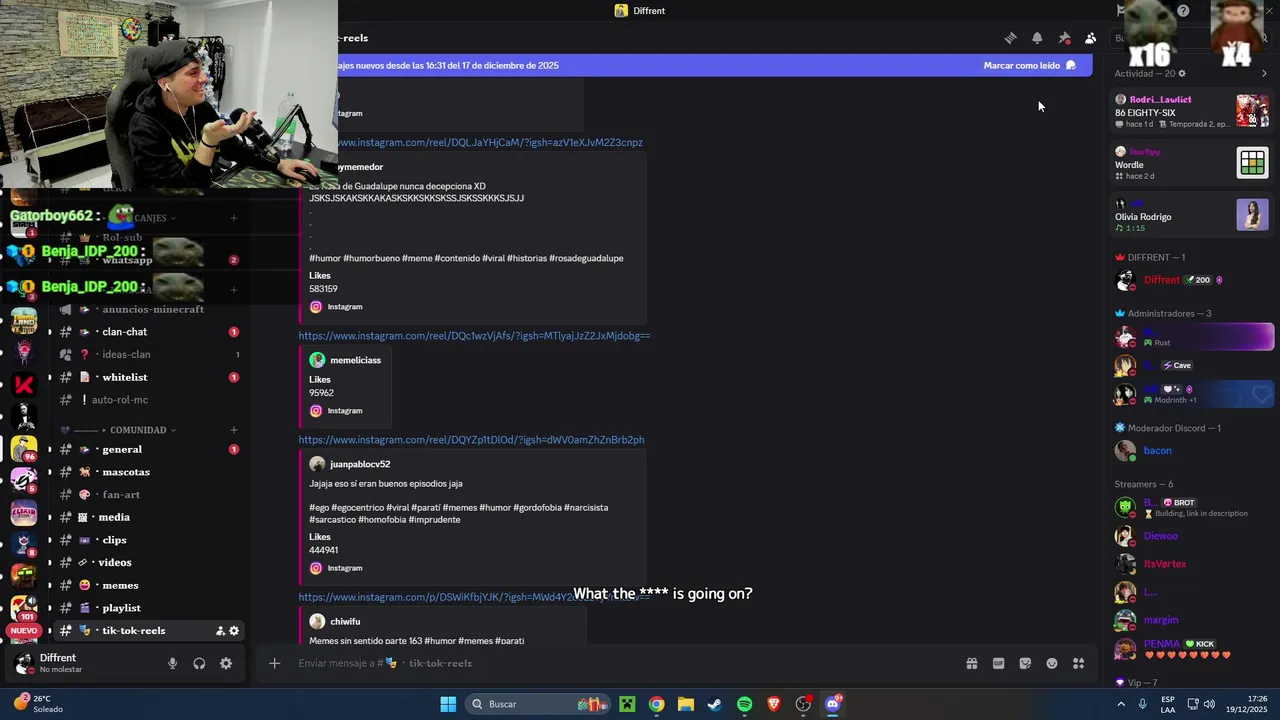
Task: Open notification settings bell icon
Action: pyautogui.click(x=1037, y=38)
